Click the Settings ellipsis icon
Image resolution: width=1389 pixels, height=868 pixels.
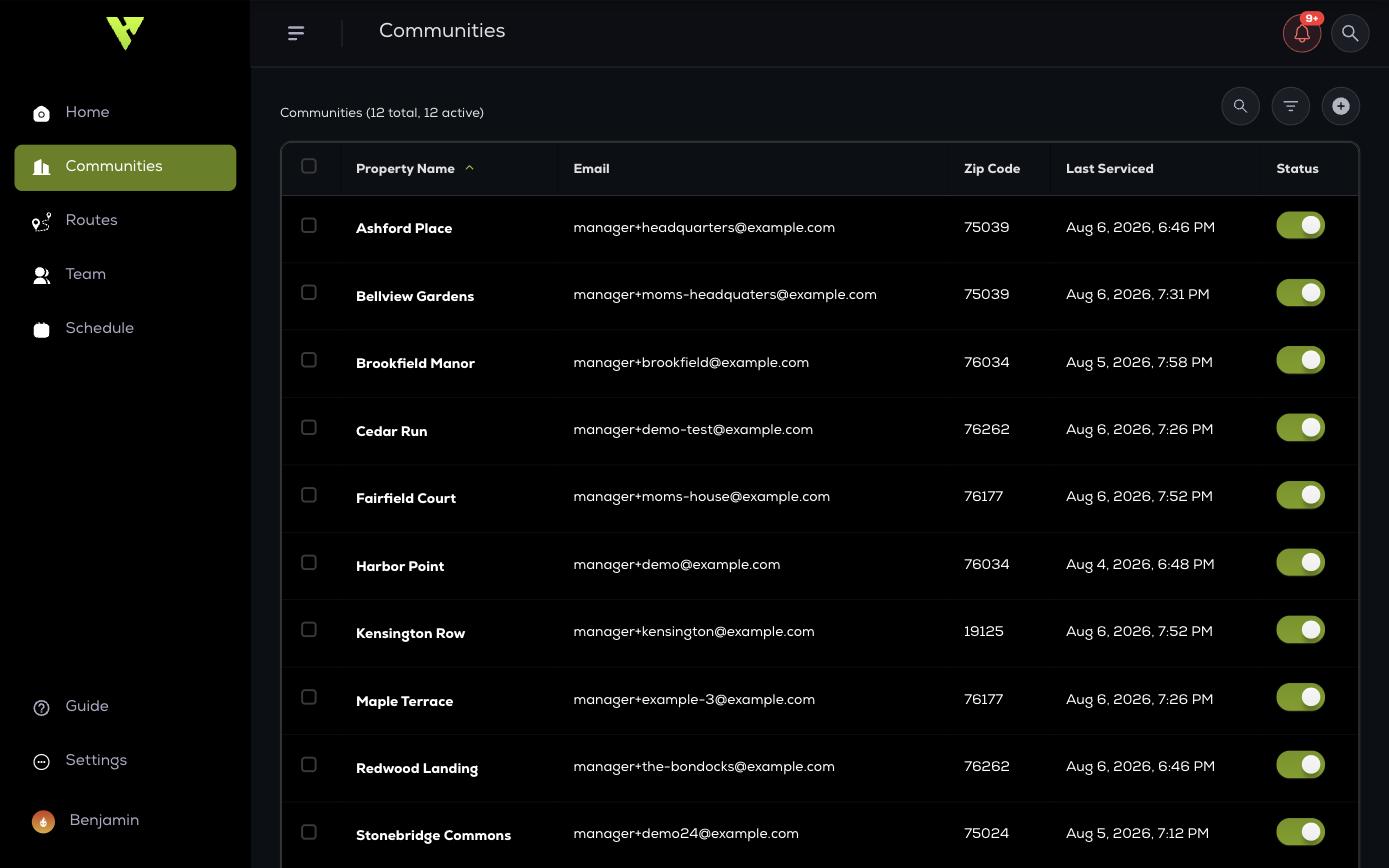(41, 762)
